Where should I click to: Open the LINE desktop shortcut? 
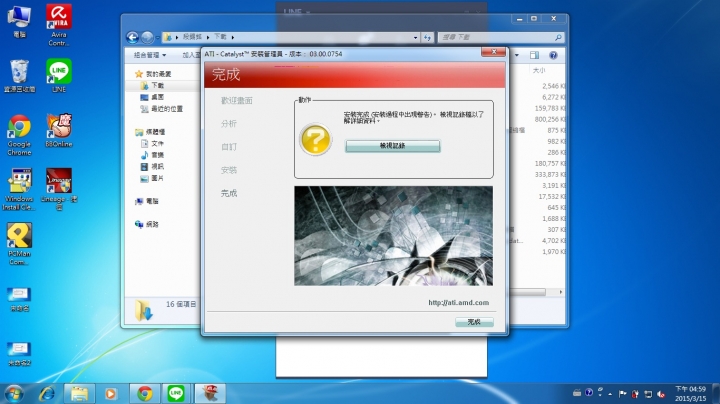tap(59, 76)
